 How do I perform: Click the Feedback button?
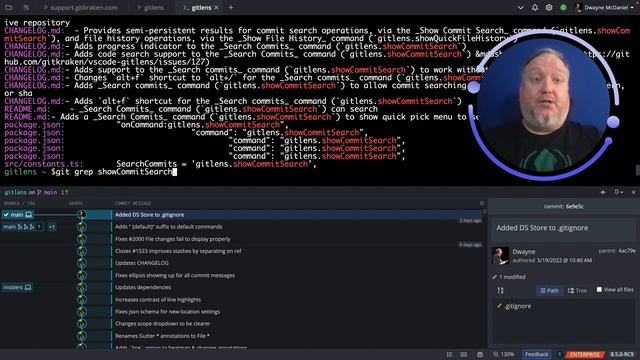pyautogui.click(x=537, y=354)
